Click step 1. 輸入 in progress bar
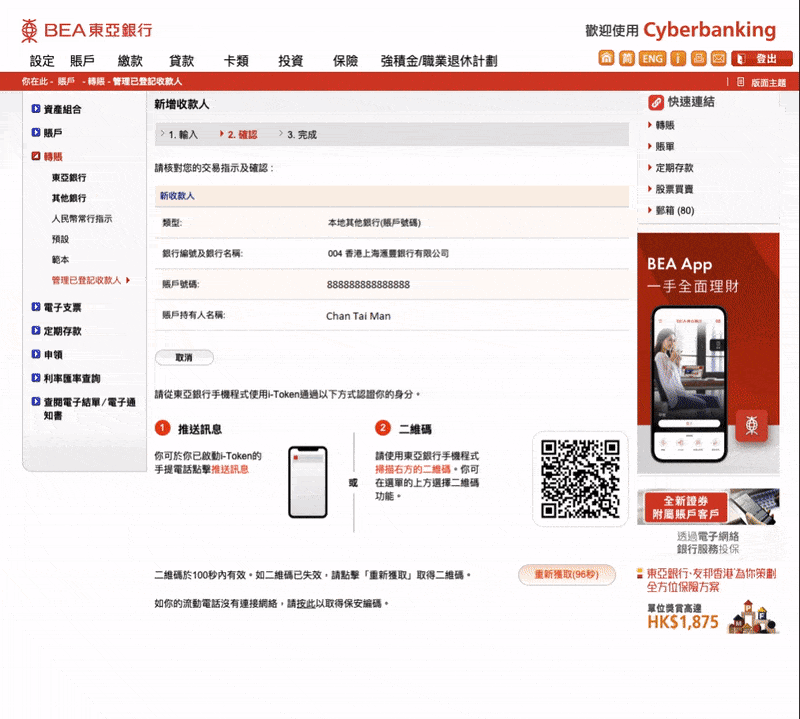 183,135
